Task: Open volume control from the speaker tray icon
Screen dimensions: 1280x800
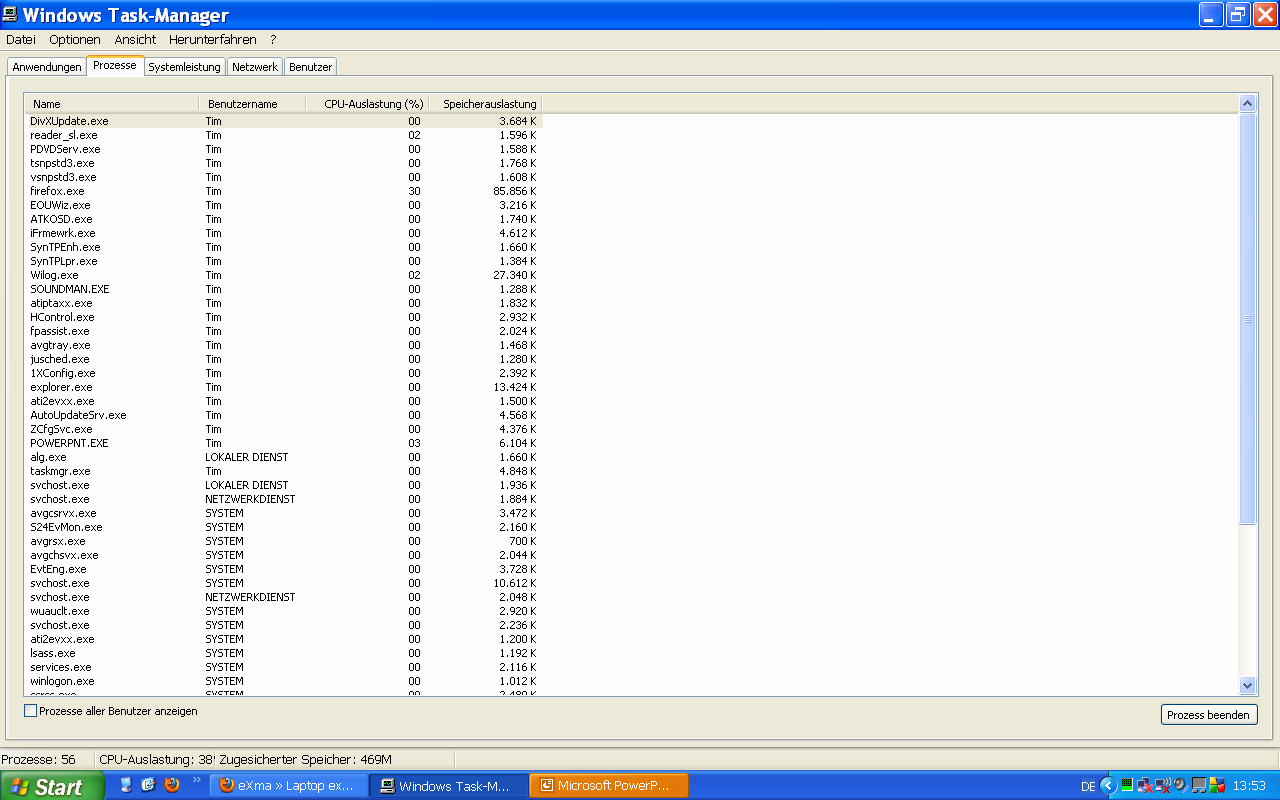Action: point(1180,786)
